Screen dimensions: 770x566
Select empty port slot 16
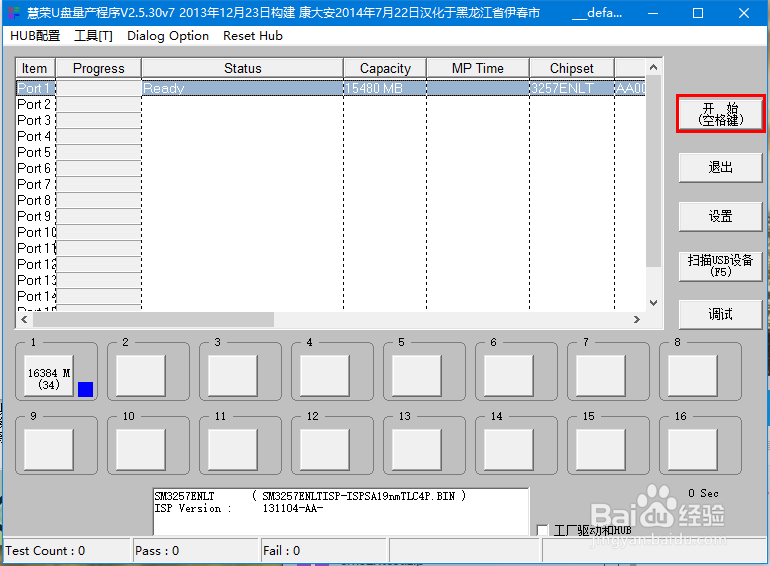pyautogui.click(x=693, y=450)
